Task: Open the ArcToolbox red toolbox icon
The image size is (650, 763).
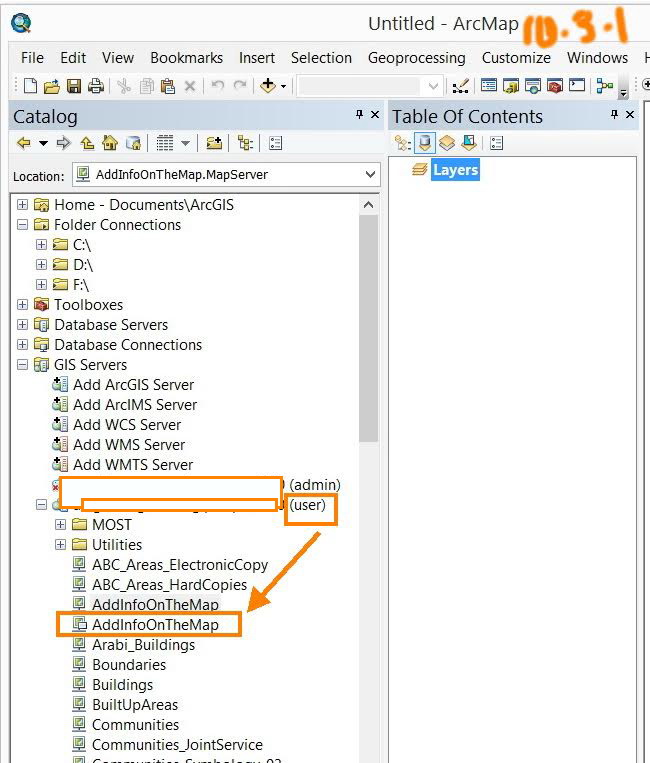Action: [x=555, y=86]
